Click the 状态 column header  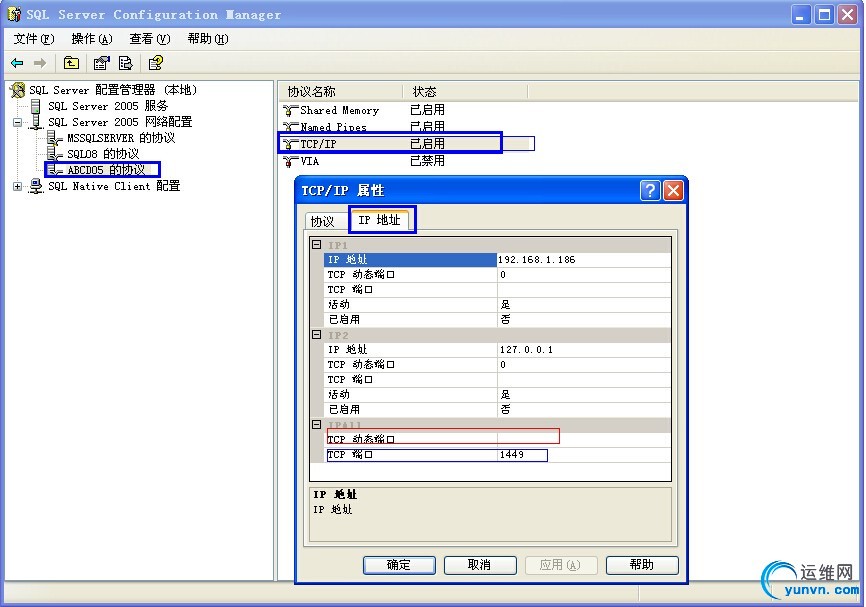pos(465,92)
